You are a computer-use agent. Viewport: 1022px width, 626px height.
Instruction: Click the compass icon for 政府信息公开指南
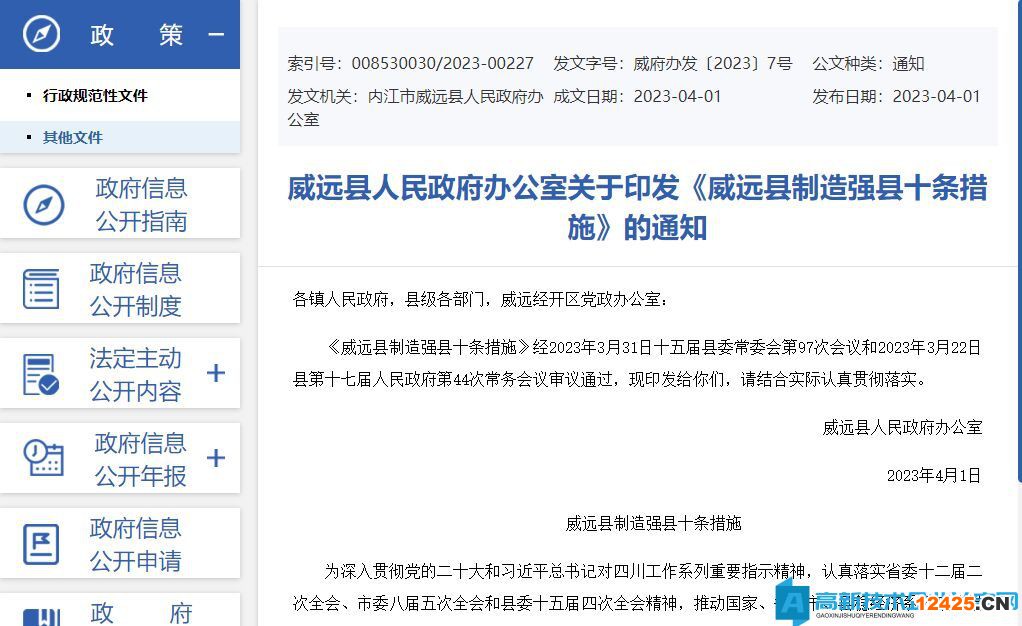pyautogui.click(x=44, y=205)
